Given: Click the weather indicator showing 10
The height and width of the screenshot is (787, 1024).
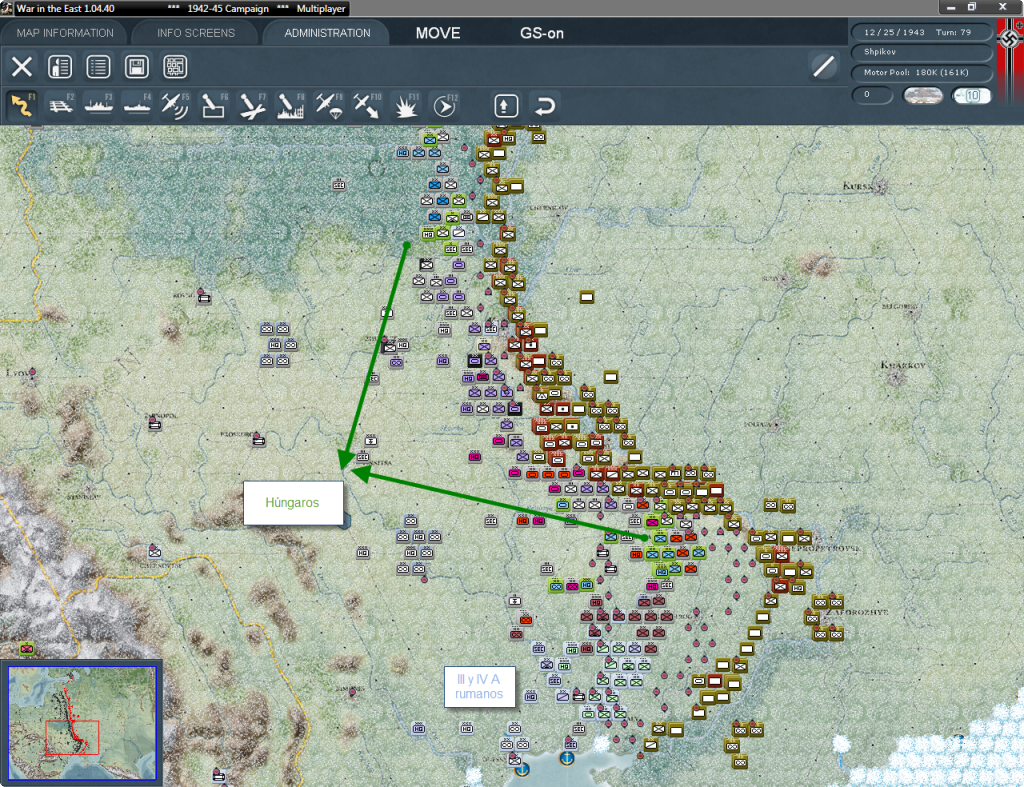Looking at the screenshot, I should (x=971, y=95).
